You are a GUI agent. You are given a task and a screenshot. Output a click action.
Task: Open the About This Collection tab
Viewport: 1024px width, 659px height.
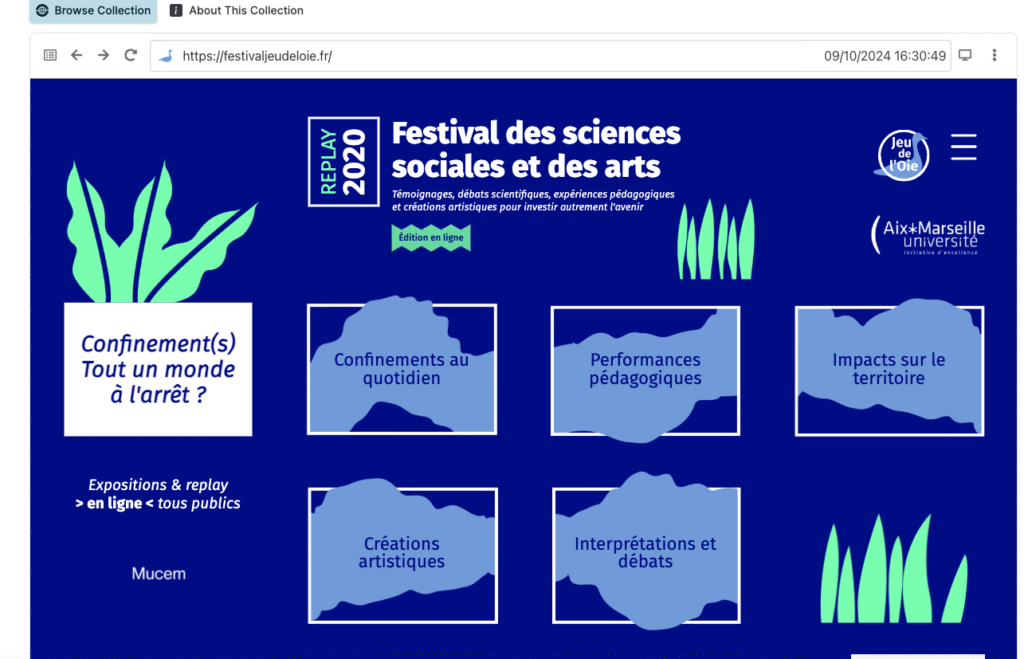tap(237, 11)
